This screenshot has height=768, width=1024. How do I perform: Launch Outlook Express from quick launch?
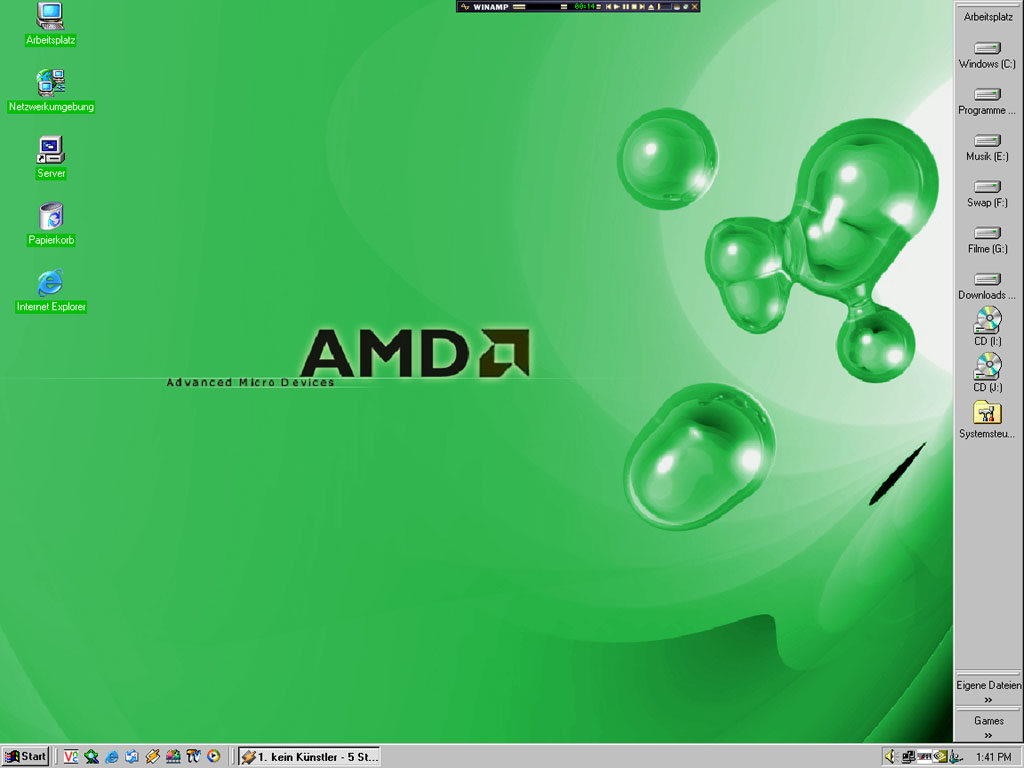(x=132, y=756)
